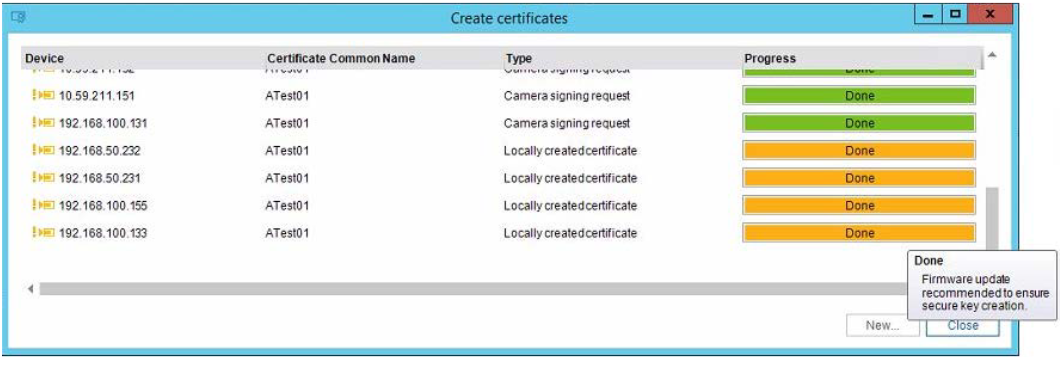Click the scroll-up arrow of vertical scrollbar
The image size is (1061, 366).
(x=991, y=55)
